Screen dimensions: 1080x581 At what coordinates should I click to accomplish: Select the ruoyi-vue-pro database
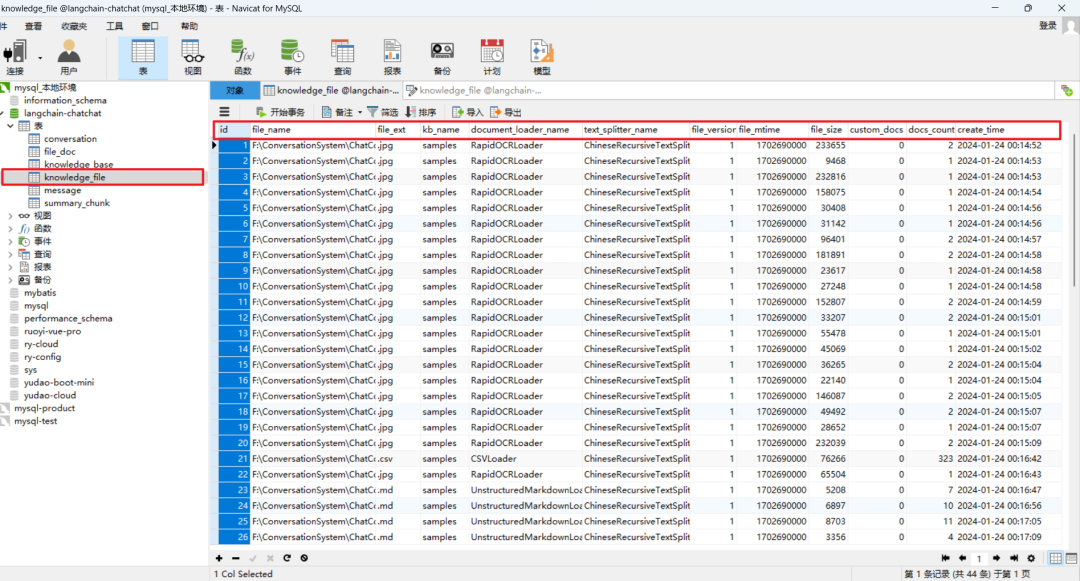[x=52, y=331]
